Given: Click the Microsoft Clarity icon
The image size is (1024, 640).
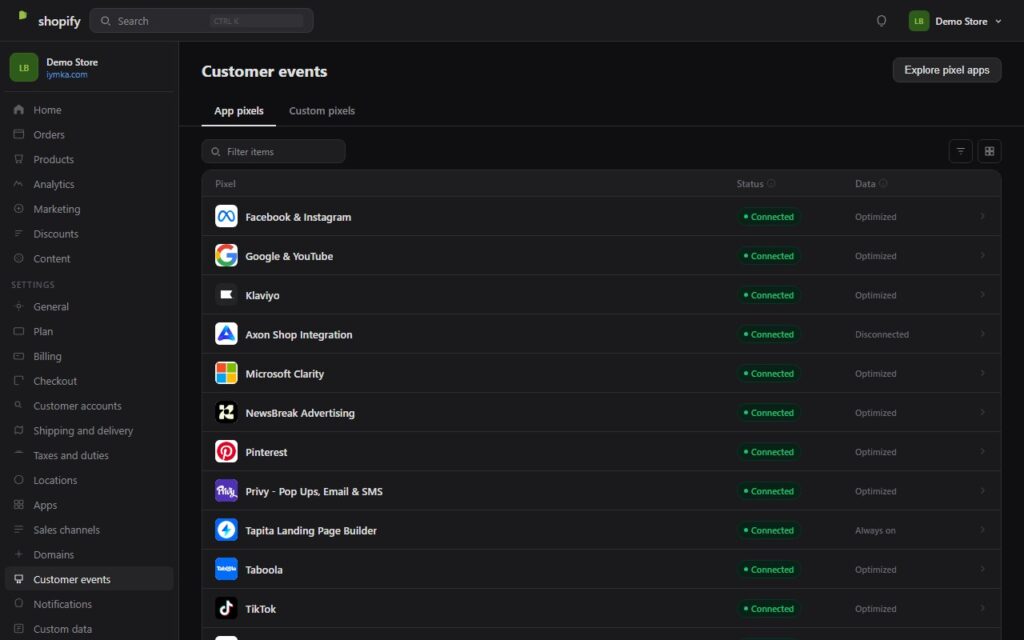Looking at the screenshot, I should click(x=226, y=373).
